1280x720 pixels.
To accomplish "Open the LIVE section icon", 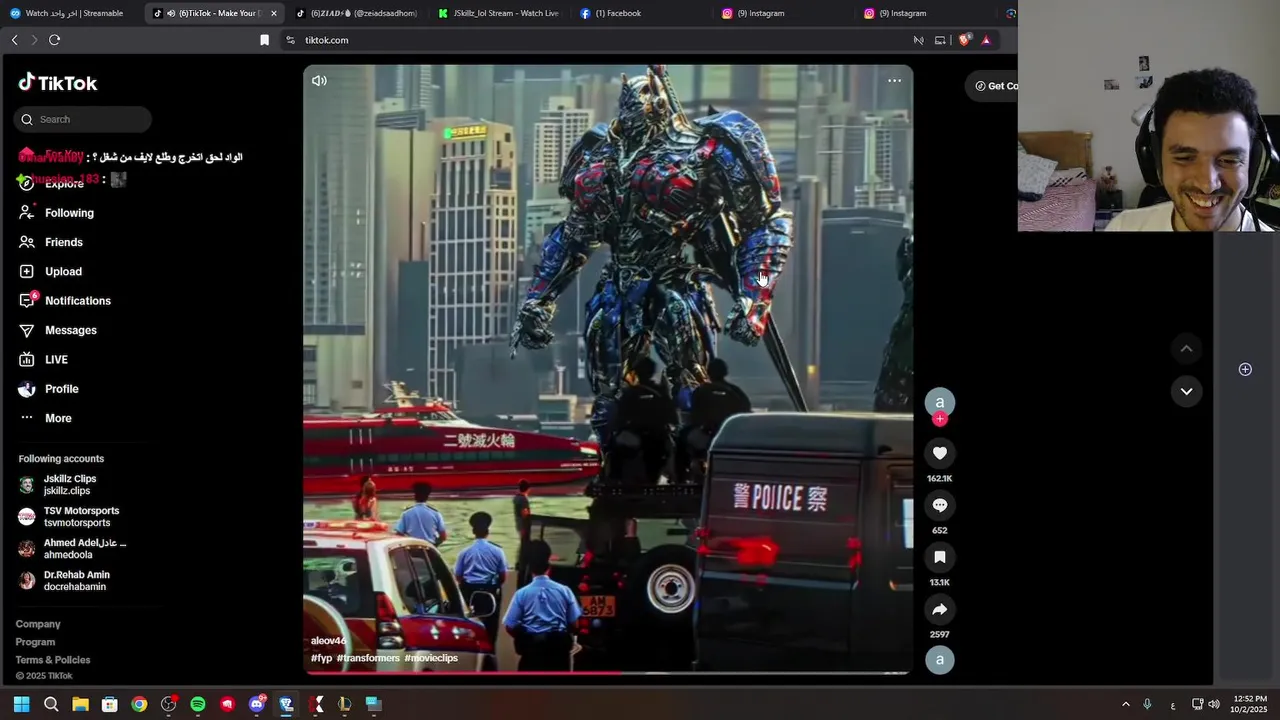I will coord(26,359).
